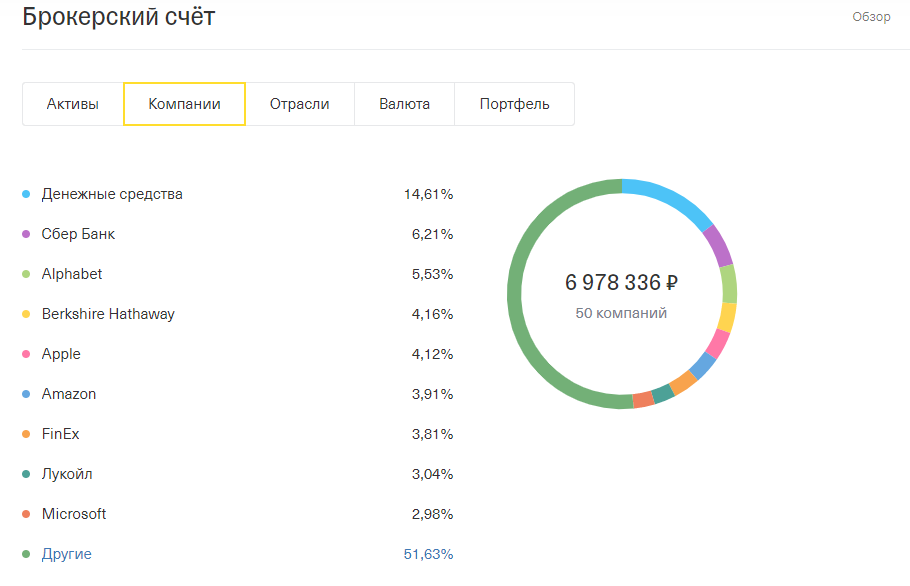This screenshot has height=586, width=910.
Task: Click the 6,21% value for Сбер Банк
Action: click(x=432, y=234)
